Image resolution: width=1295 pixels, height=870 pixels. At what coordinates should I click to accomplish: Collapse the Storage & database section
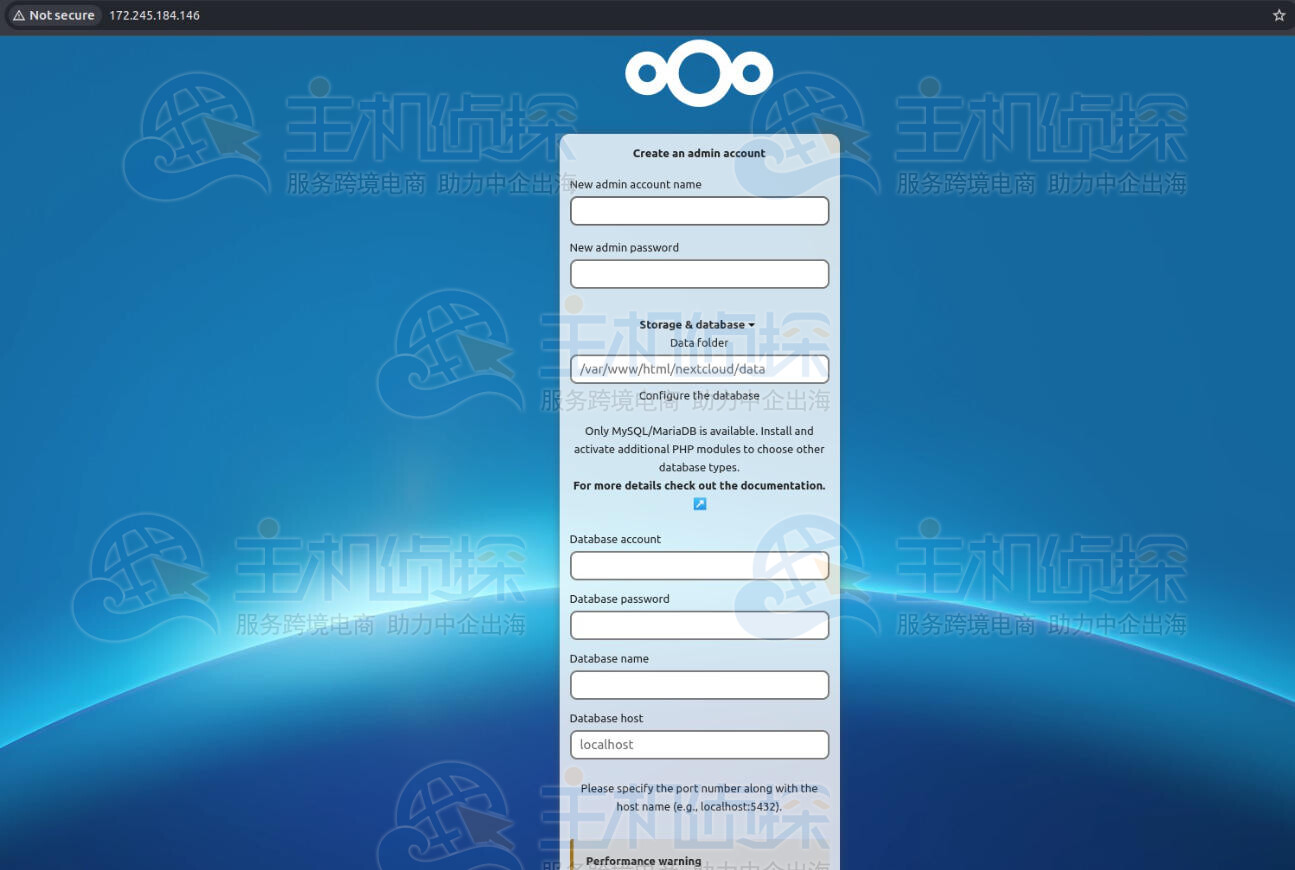point(697,324)
